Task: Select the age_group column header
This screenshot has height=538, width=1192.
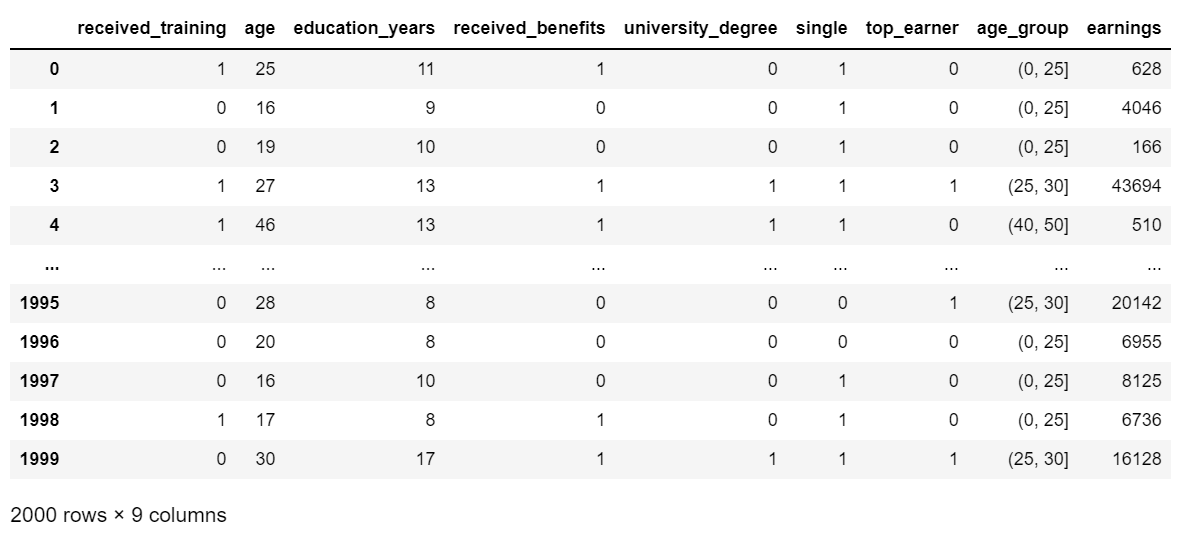Action: 1023,28
